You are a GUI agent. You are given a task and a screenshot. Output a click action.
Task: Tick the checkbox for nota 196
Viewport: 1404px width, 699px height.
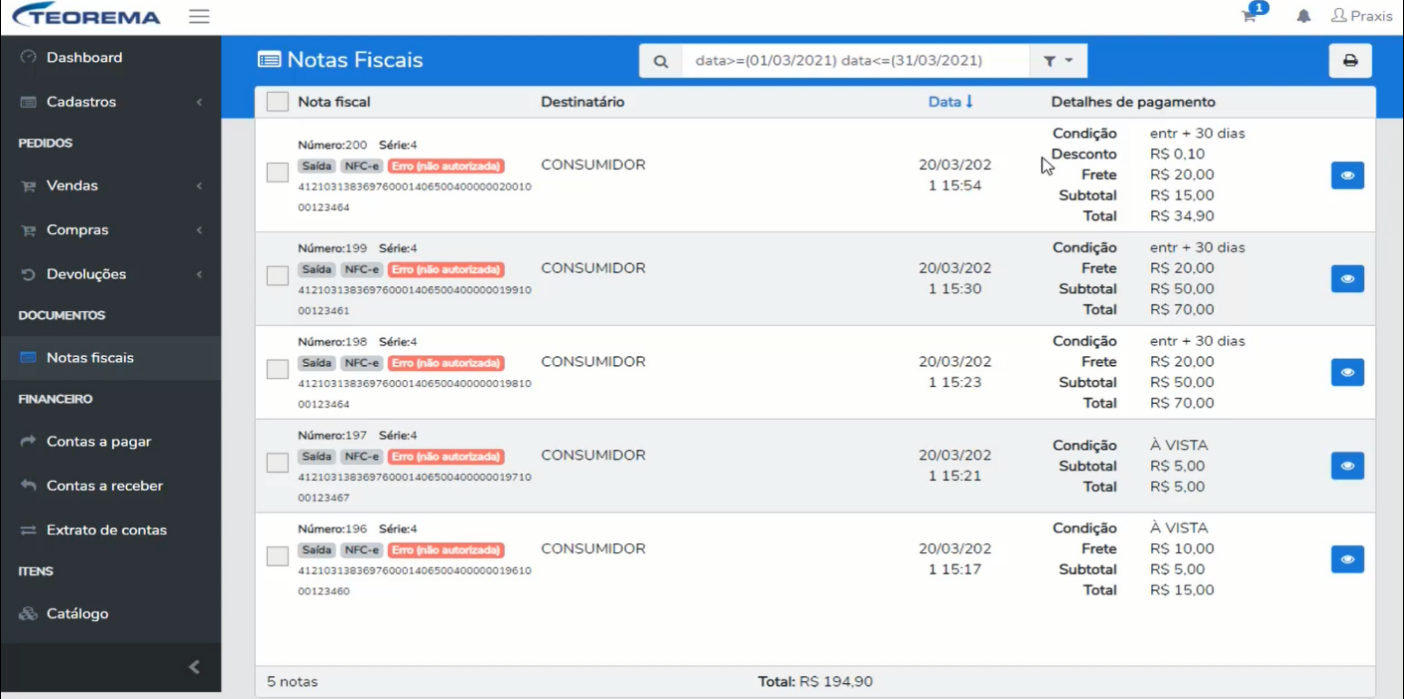278,556
